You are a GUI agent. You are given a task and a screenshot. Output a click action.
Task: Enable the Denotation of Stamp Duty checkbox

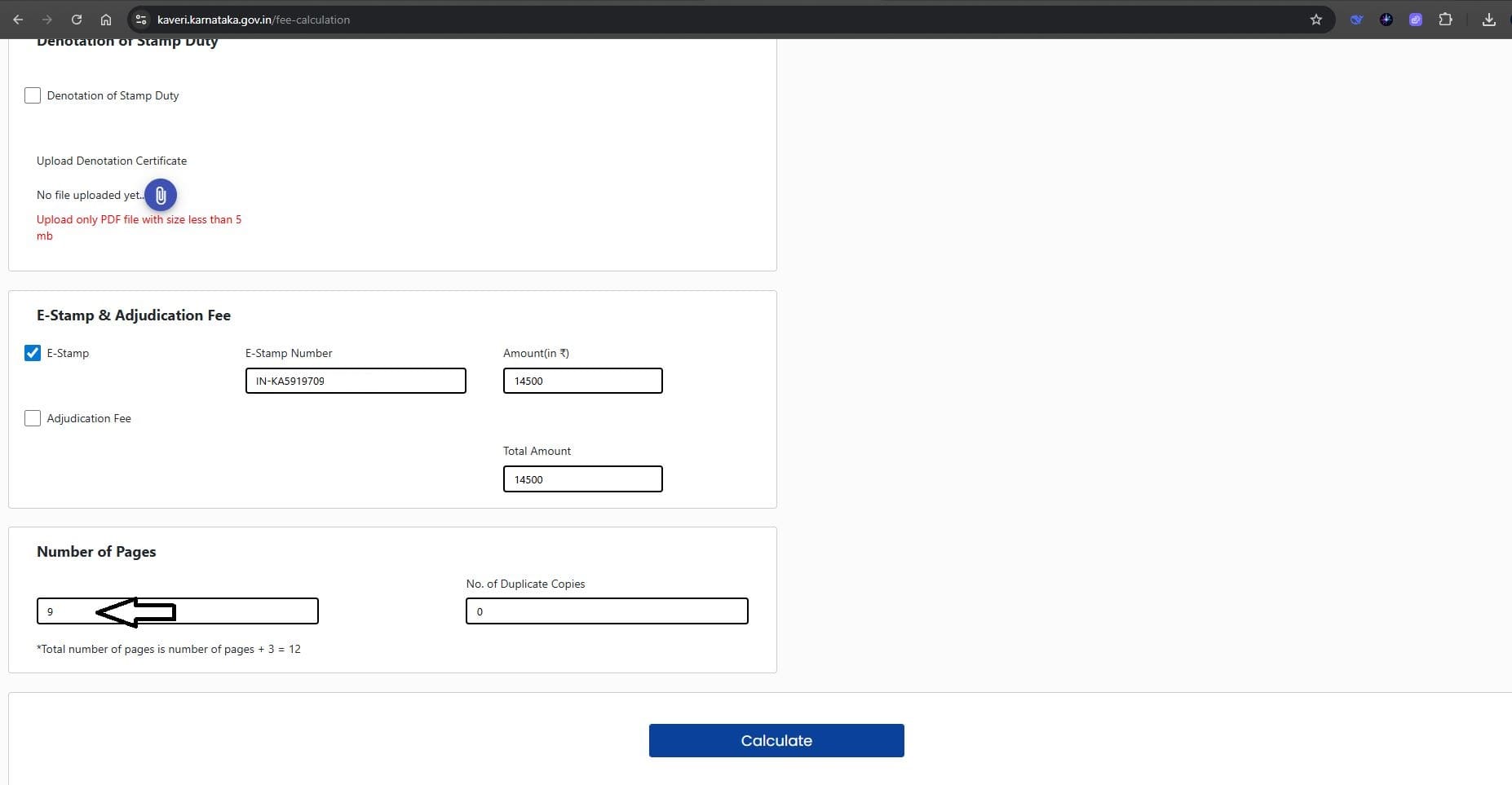click(33, 95)
